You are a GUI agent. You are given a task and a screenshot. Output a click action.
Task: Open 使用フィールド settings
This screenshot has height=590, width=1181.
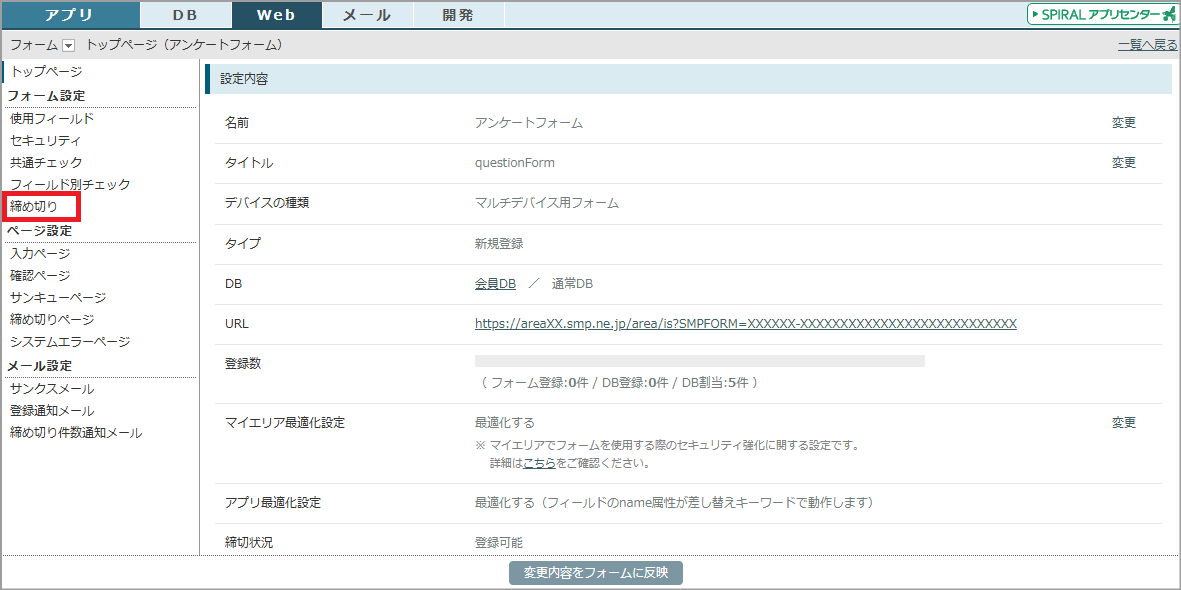click(x=52, y=119)
